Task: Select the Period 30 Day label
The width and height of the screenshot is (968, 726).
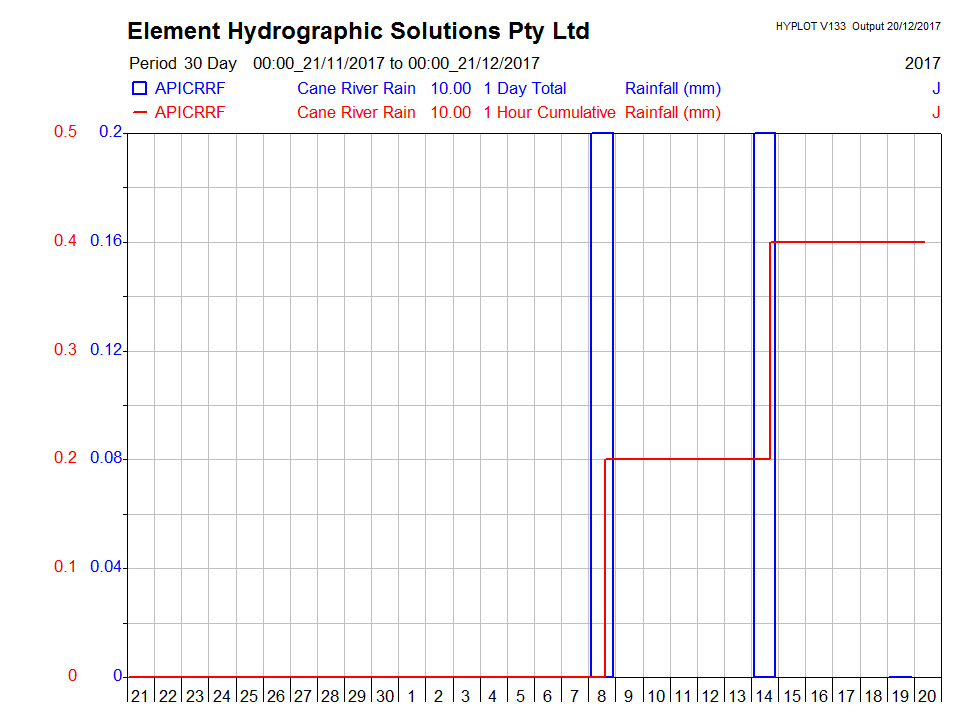Action: (x=183, y=63)
